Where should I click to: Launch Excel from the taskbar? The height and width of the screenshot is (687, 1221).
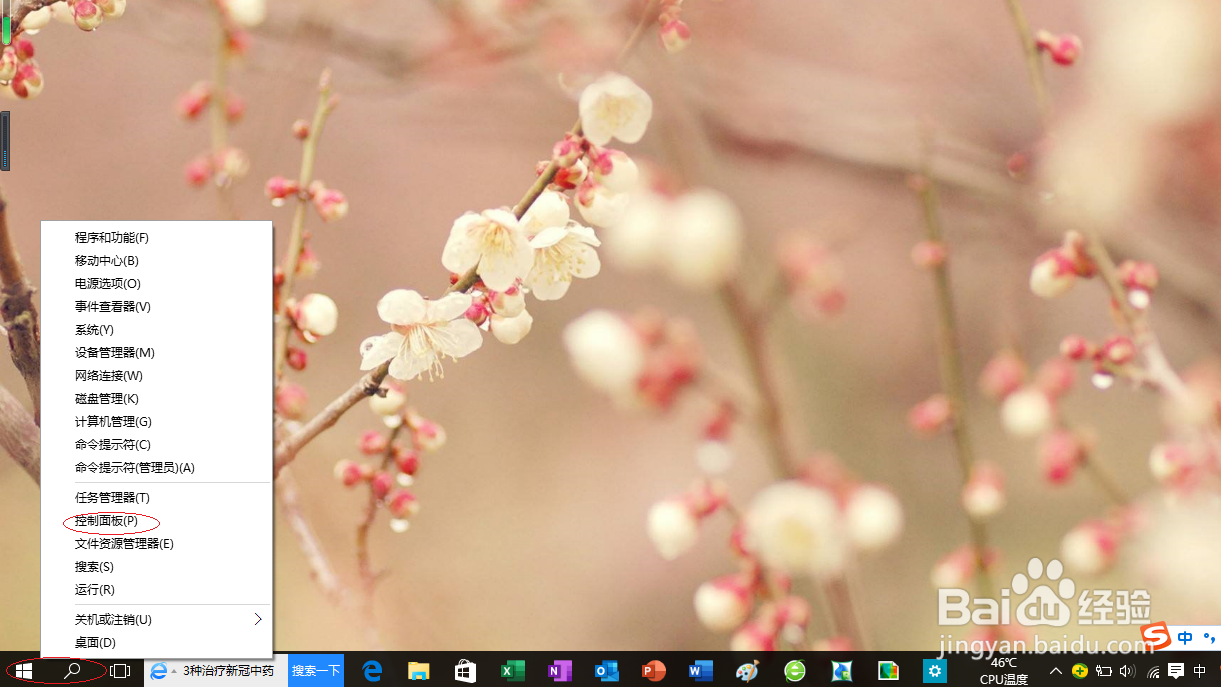512,671
